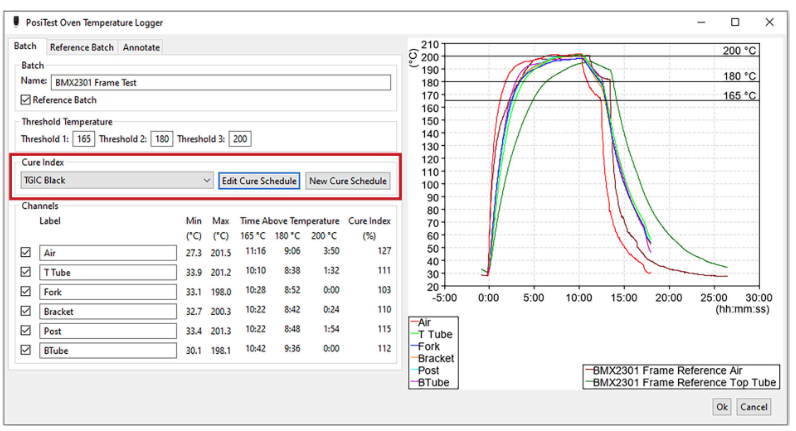Image resolution: width=796 pixels, height=431 pixels.
Task: Click the Cancel button
Action: click(x=753, y=407)
